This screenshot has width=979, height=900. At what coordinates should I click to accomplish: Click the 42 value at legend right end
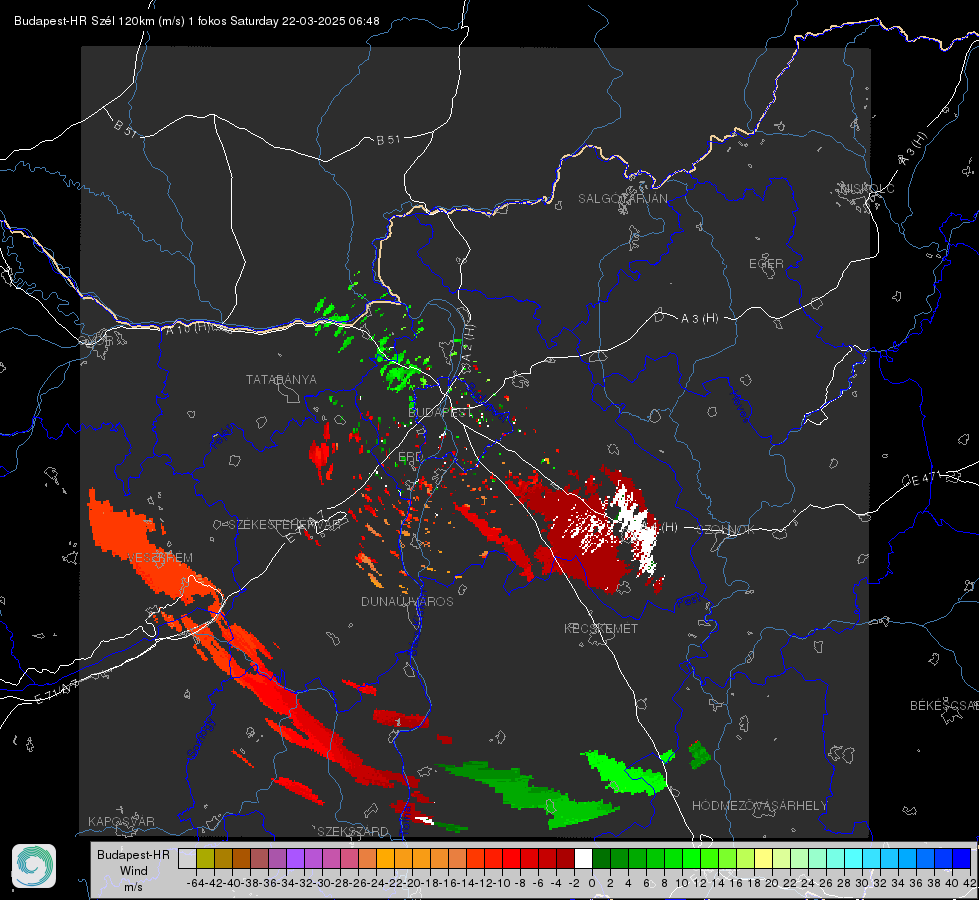pos(969,883)
